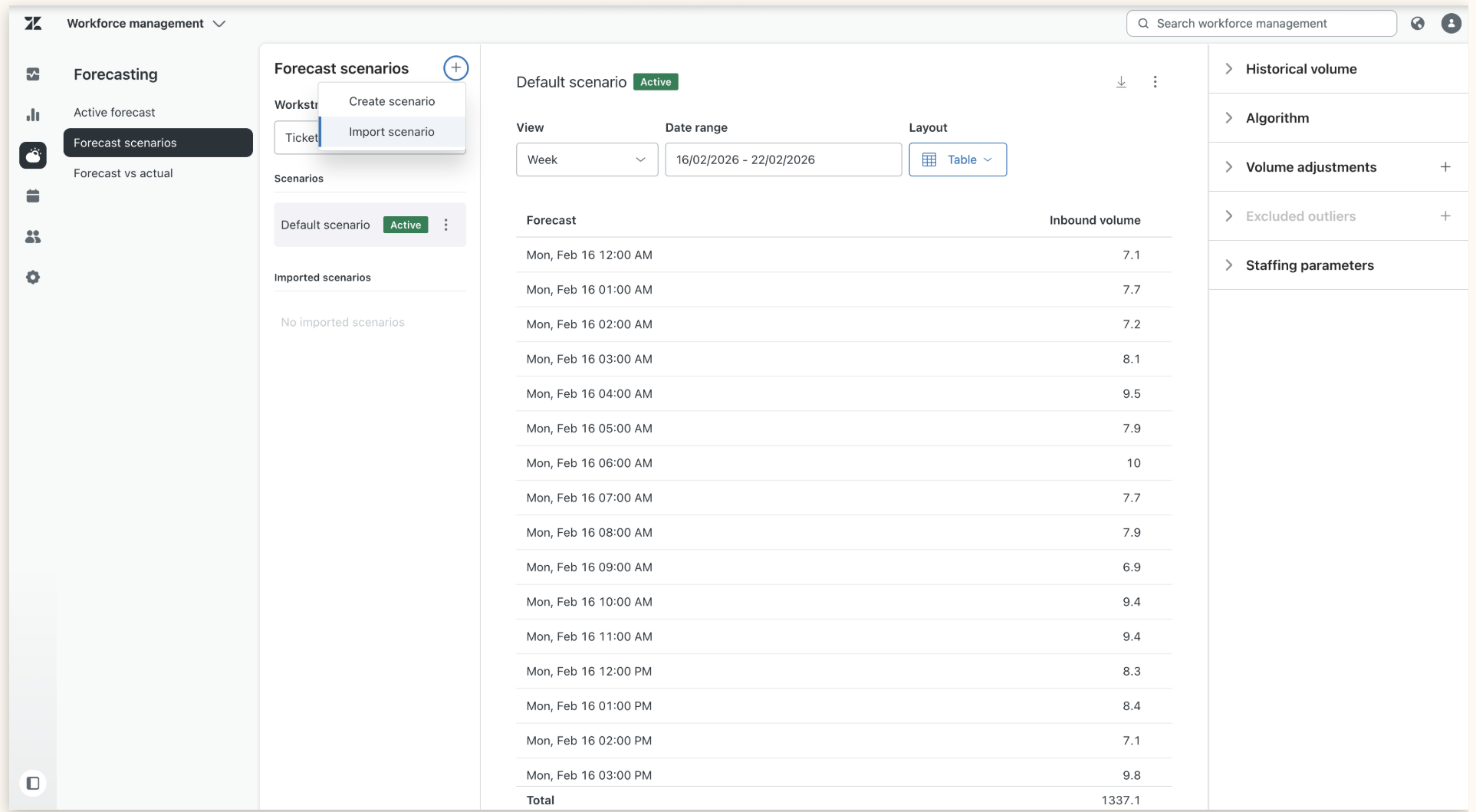This screenshot has height=812, width=1476.
Task: Open the team people sidebar icon
Action: pyautogui.click(x=33, y=237)
